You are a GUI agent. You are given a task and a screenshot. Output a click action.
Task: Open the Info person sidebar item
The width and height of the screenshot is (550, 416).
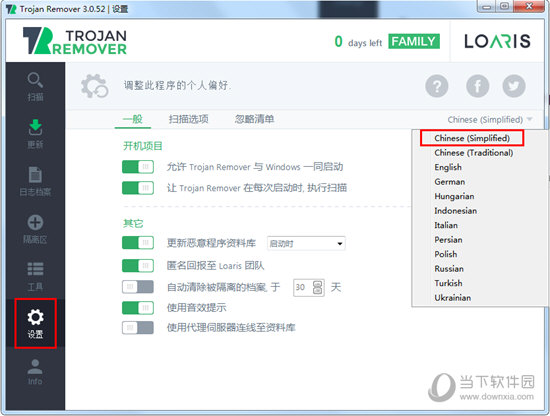35,372
